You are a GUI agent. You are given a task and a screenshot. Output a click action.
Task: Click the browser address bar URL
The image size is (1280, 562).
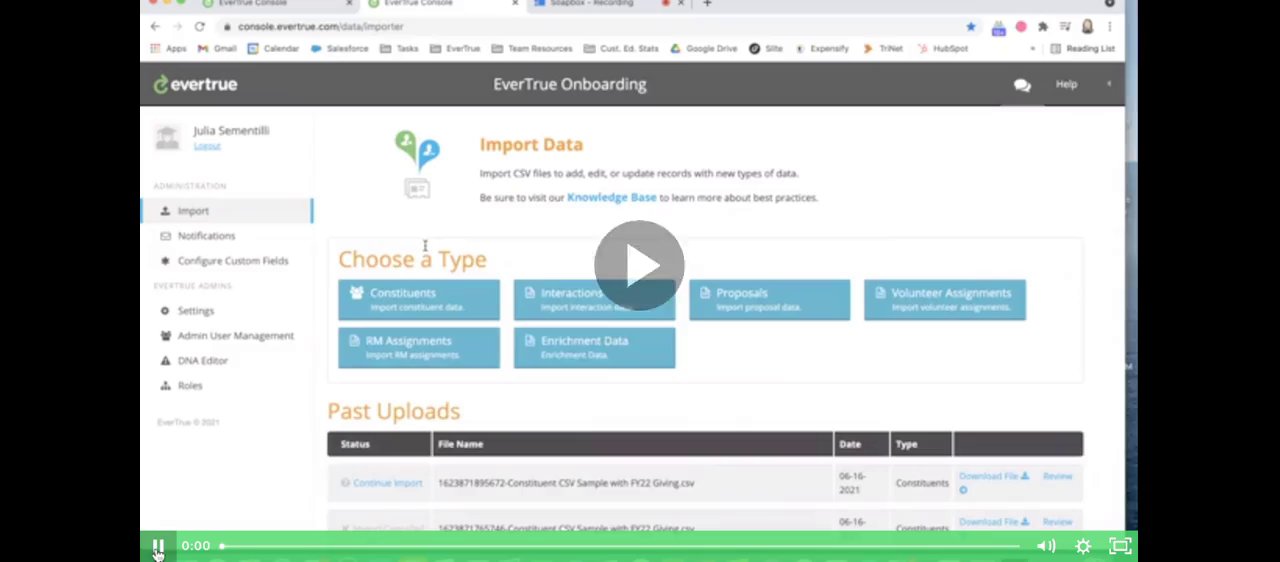[321, 27]
